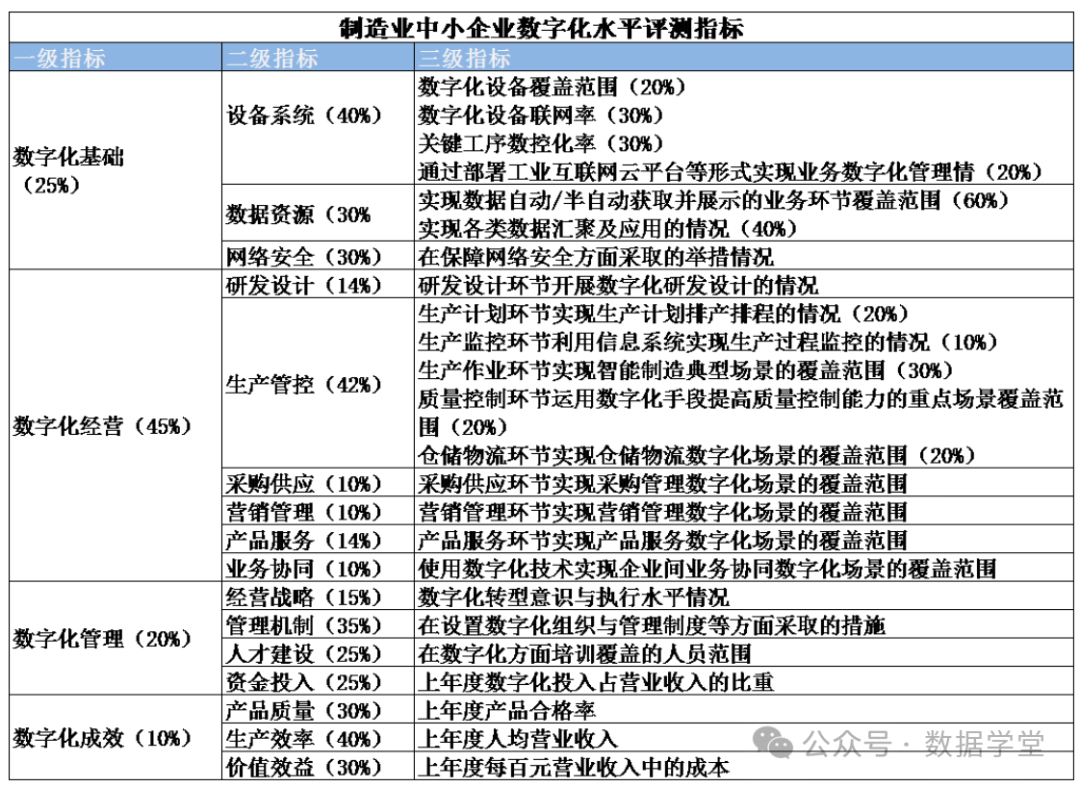Select the 二级指标 column header
The width and height of the screenshot is (1080, 787).
pyautogui.click(x=272, y=57)
